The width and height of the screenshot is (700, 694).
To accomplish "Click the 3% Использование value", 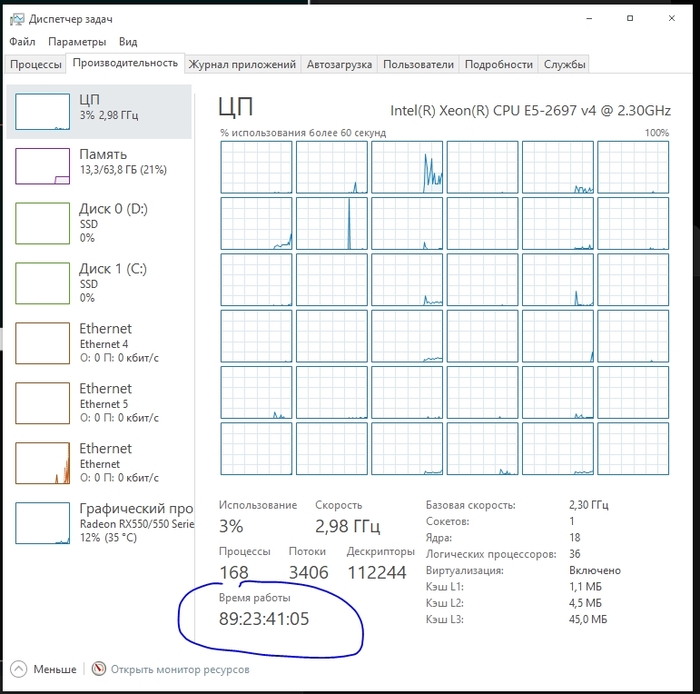I will (x=231, y=526).
